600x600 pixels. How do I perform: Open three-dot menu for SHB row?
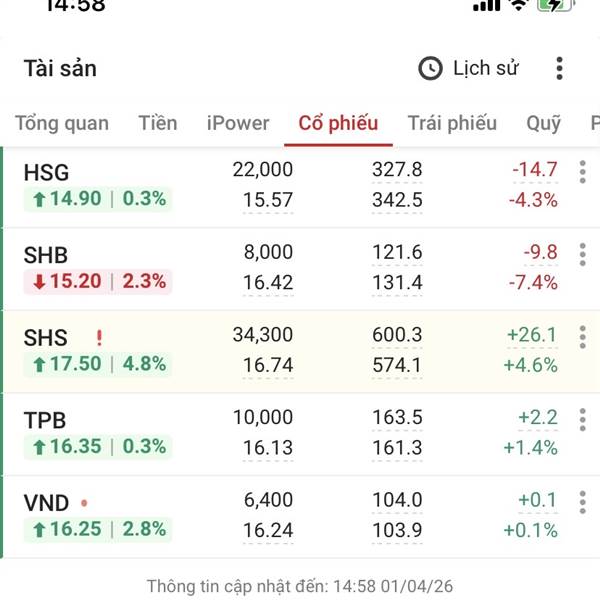[x=582, y=255]
